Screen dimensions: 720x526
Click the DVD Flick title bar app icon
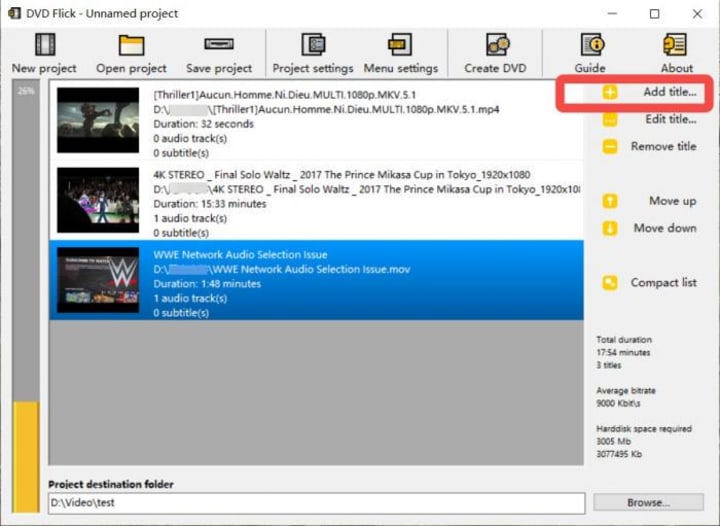pyautogui.click(x=15, y=13)
